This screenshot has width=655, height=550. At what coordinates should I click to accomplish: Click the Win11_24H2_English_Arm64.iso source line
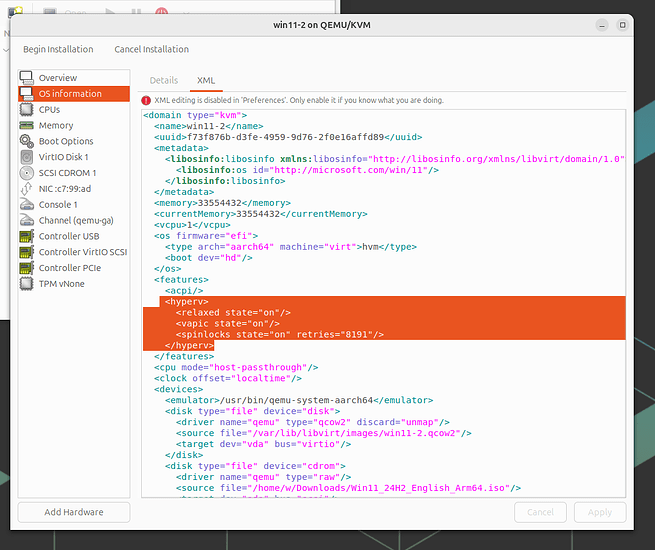[x=348, y=488]
